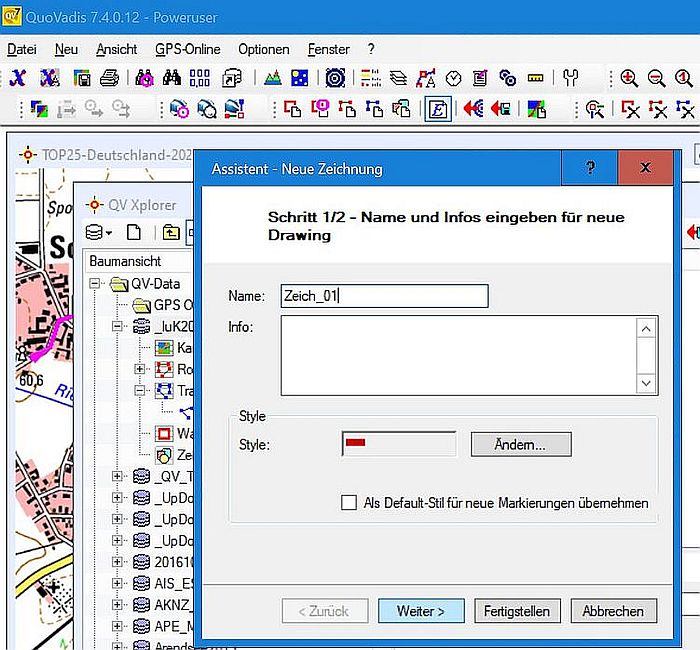Image resolution: width=700 pixels, height=650 pixels.
Task: Collapse the _IuK20 database node
Action: pyautogui.click(x=117, y=326)
